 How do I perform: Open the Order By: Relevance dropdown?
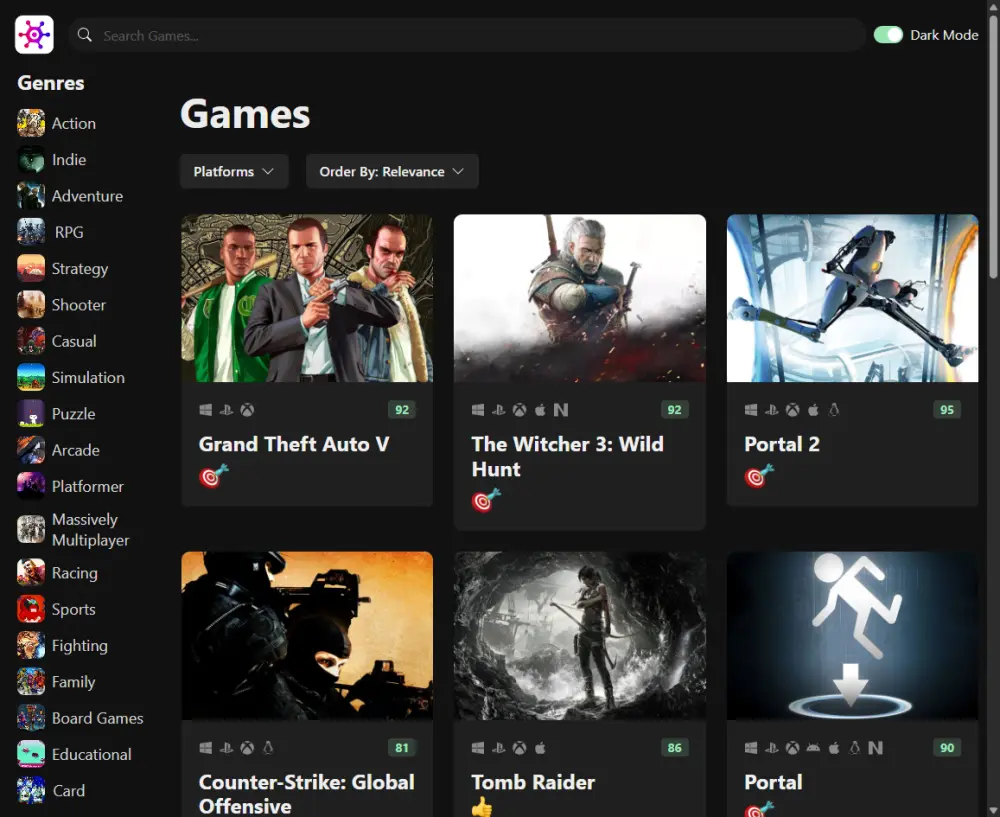[x=392, y=172]
